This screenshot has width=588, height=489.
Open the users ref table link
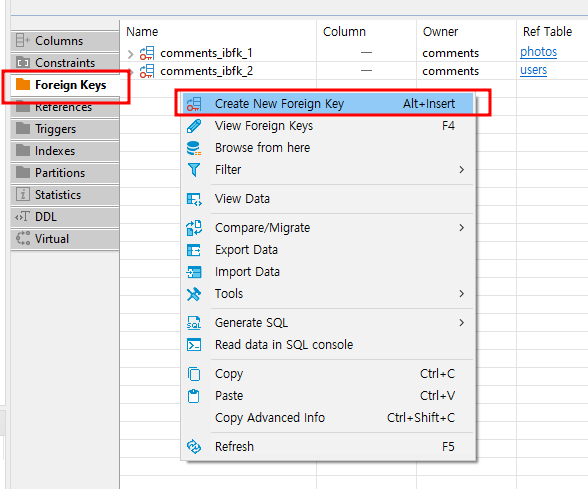pyautogui.click(x=533, y=70)
